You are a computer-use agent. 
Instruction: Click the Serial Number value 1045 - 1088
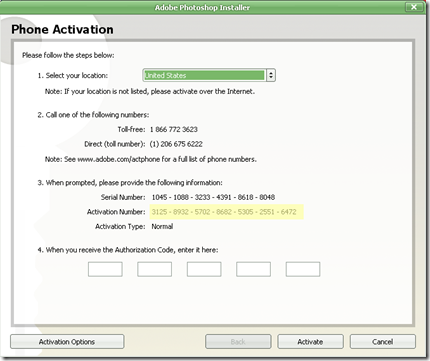[213, 197]
